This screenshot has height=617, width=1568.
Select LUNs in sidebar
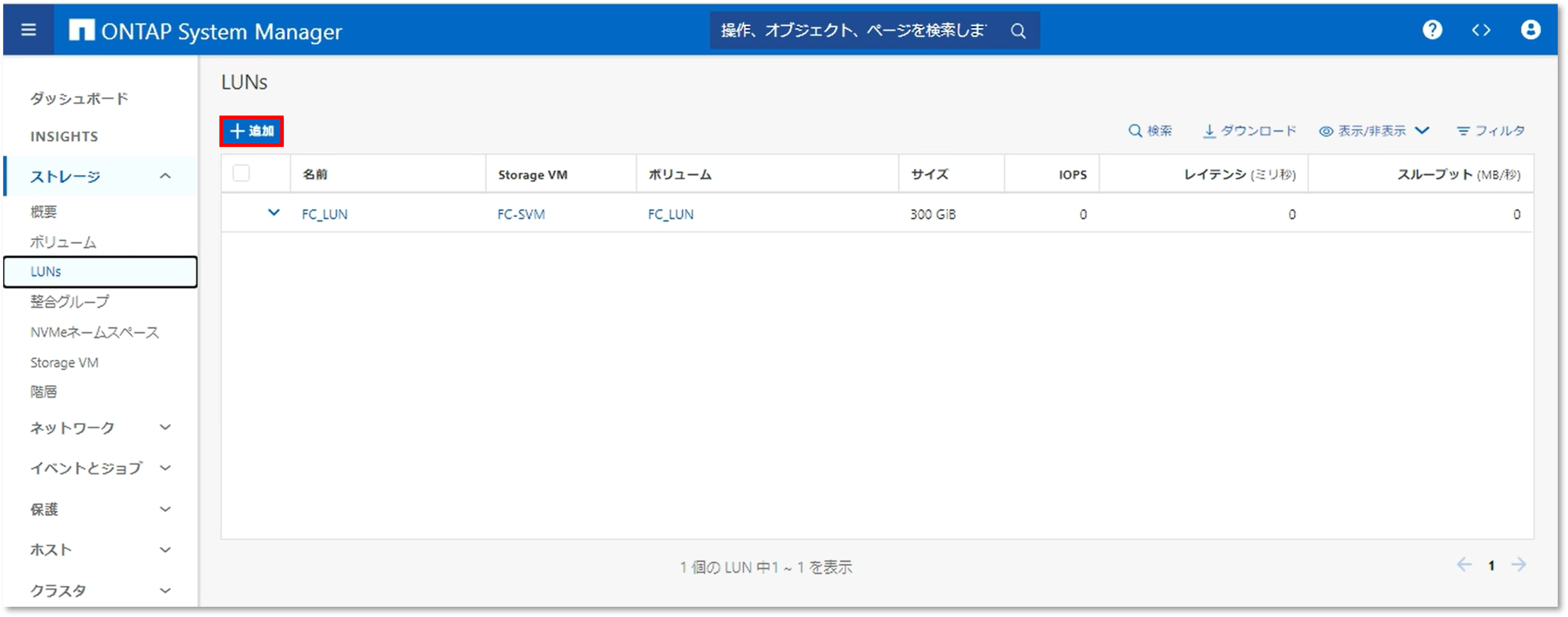coord(100,272)
